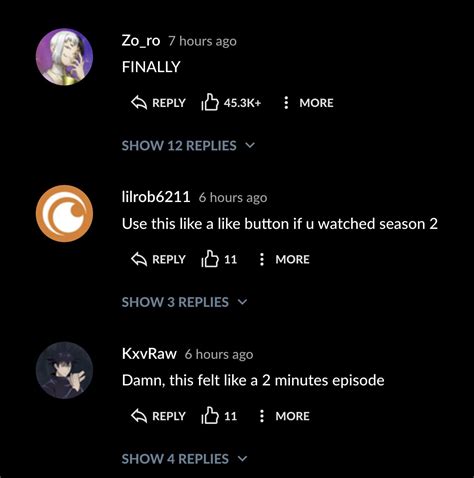The width and height of the screenshot is (474, 478).
Task: Click the 45.3K+ like count
Action: coord(242,103)
